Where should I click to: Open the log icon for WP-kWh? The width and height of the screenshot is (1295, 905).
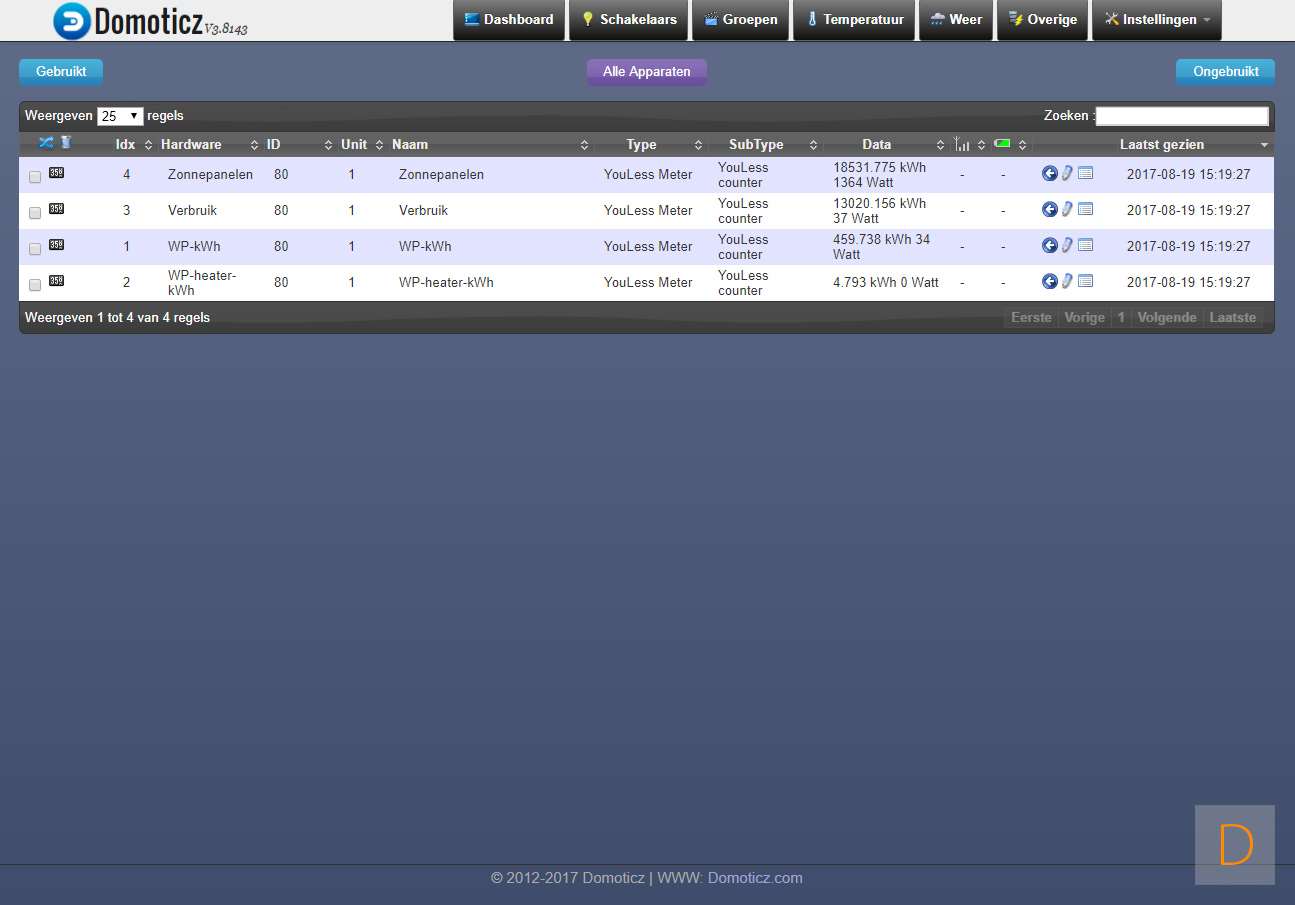coord(1085,245)
